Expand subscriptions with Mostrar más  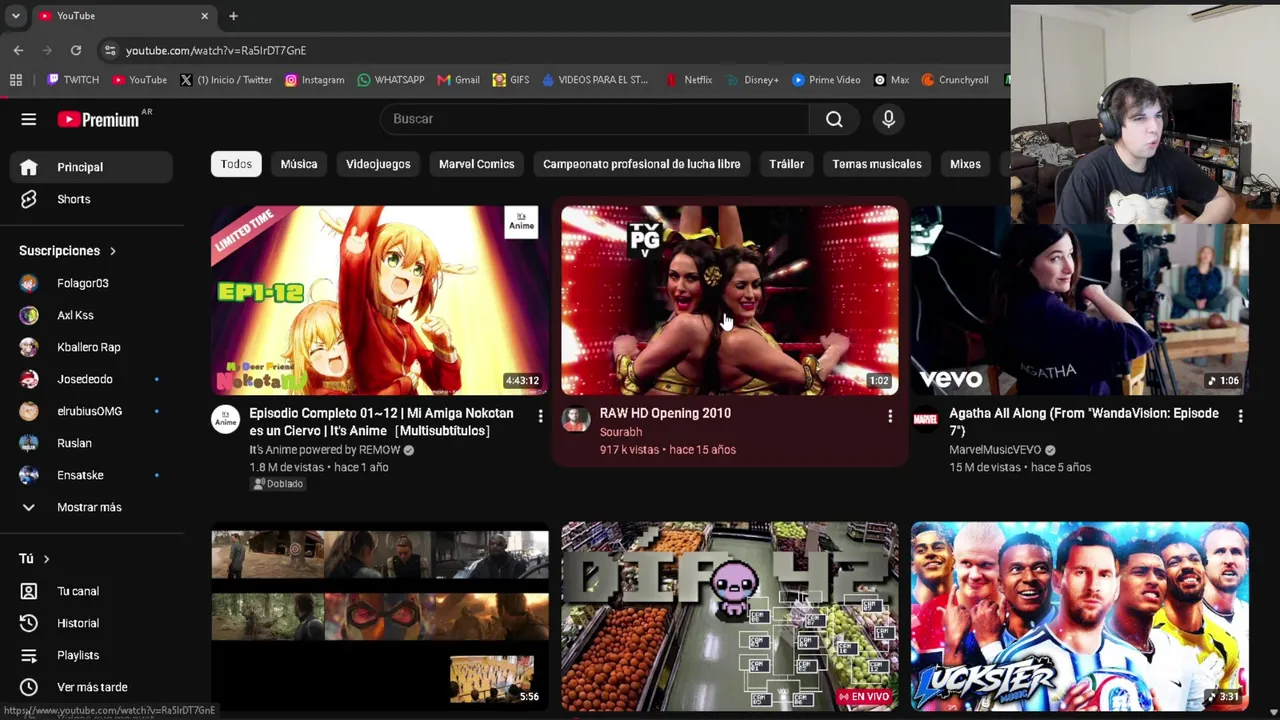click(90, 507)
